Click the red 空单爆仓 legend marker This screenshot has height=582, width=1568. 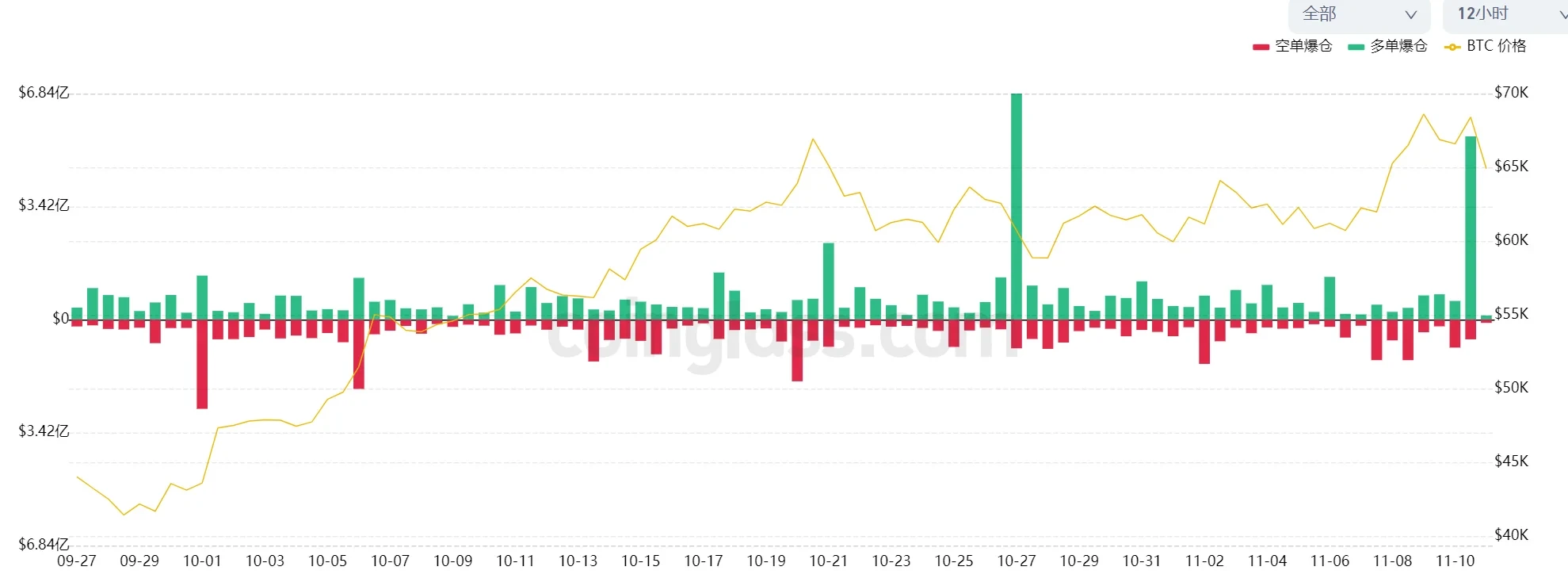(x=1261, y=47)
